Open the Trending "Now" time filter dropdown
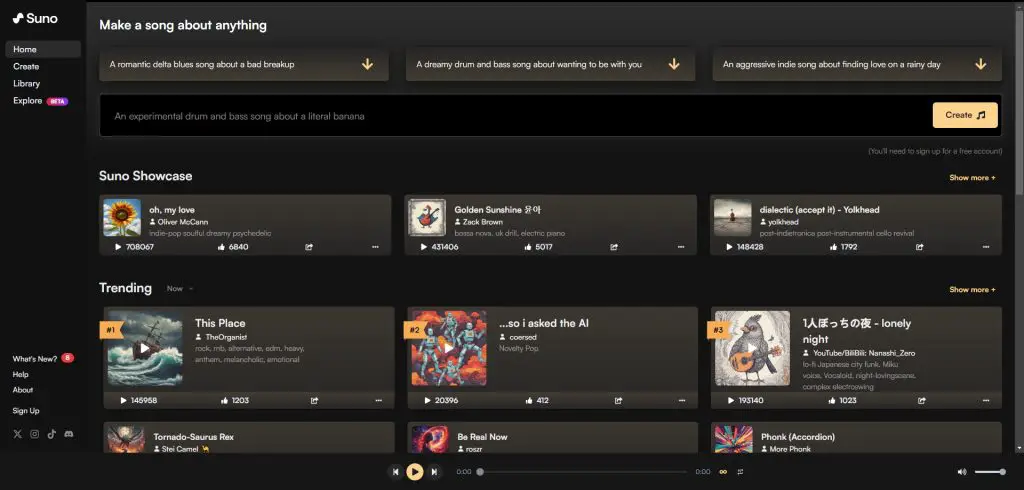Screen dimensions: 1024x490 pyautogui.click(x=180, y=289)
